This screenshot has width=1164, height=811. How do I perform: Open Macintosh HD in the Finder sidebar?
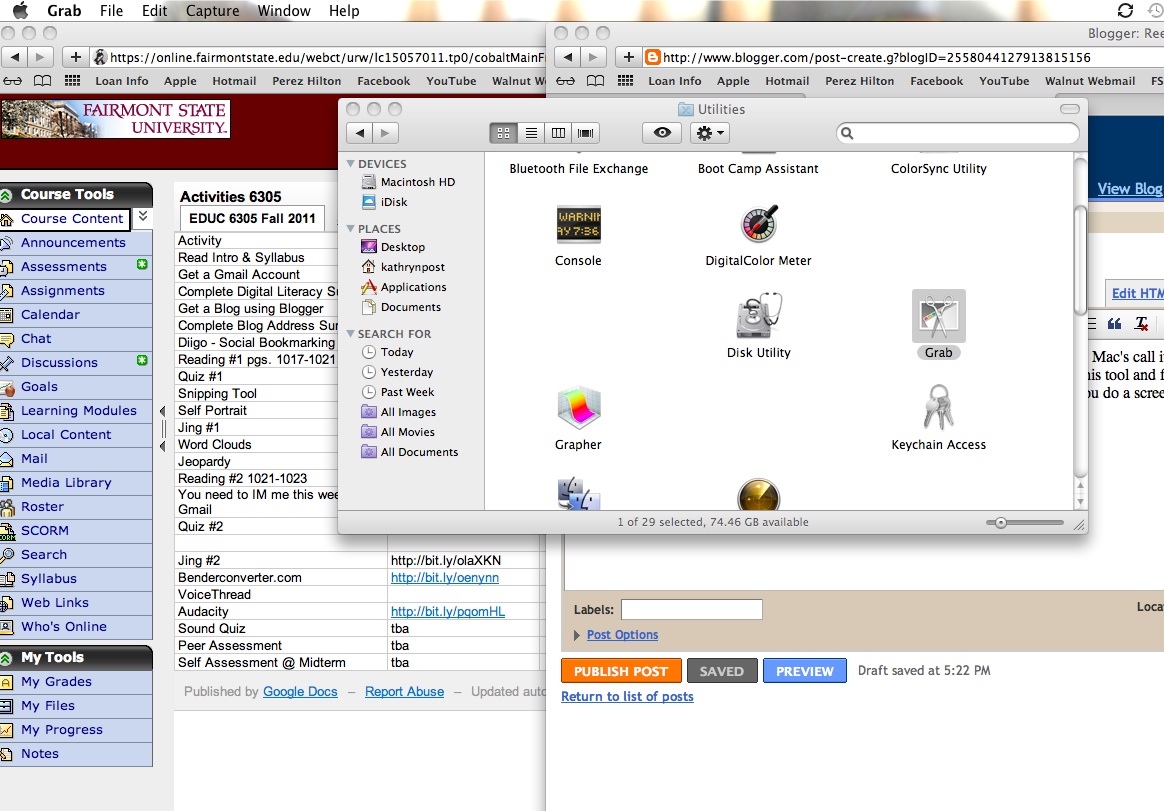408,182
